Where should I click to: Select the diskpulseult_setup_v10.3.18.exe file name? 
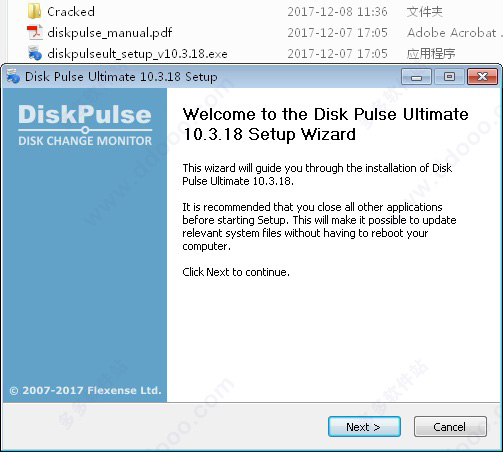pyautogui.click(x=137, y=54)
